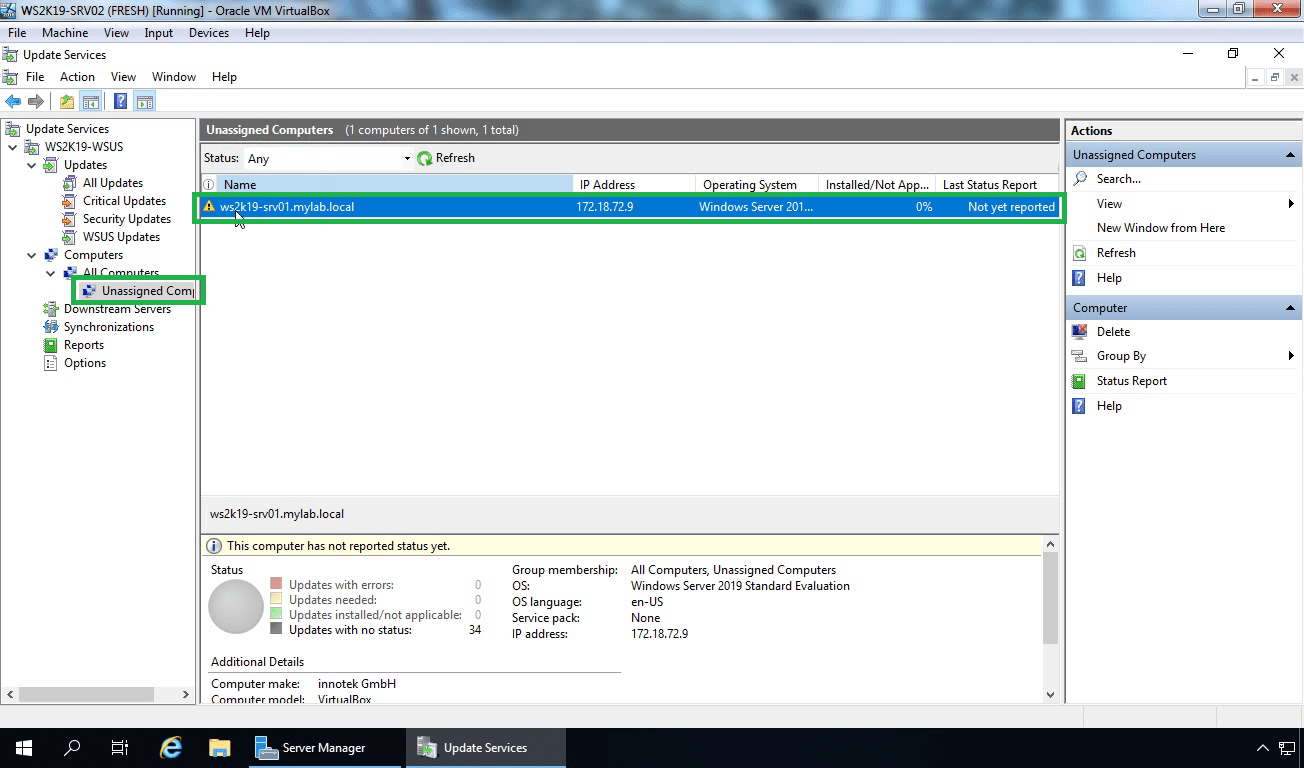The height and width of the screenshot is (768, 1304).
Task: Open VirtualBox Input menu
Action: point(158,33)
